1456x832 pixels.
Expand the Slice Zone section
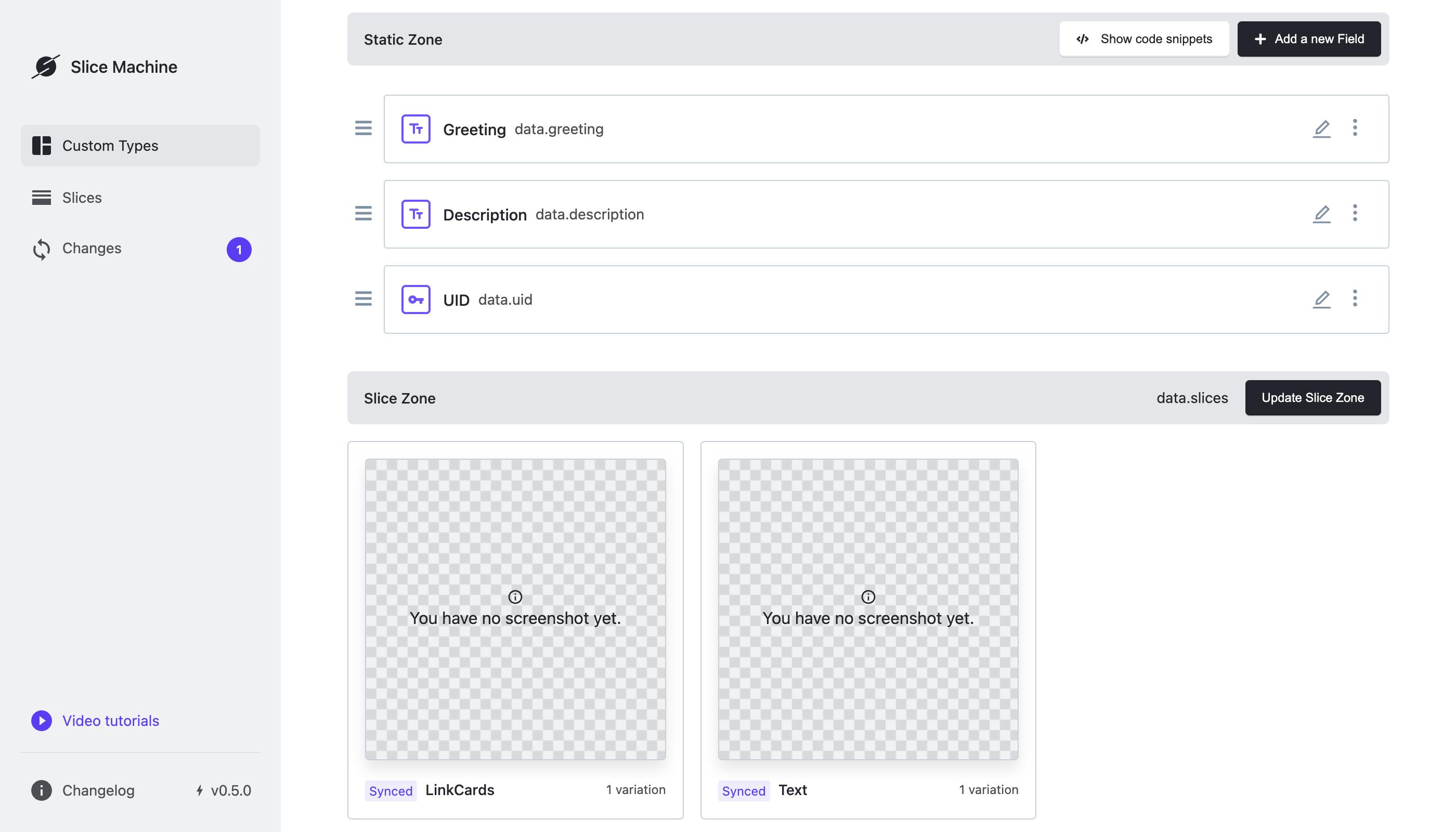coord(400,397)
